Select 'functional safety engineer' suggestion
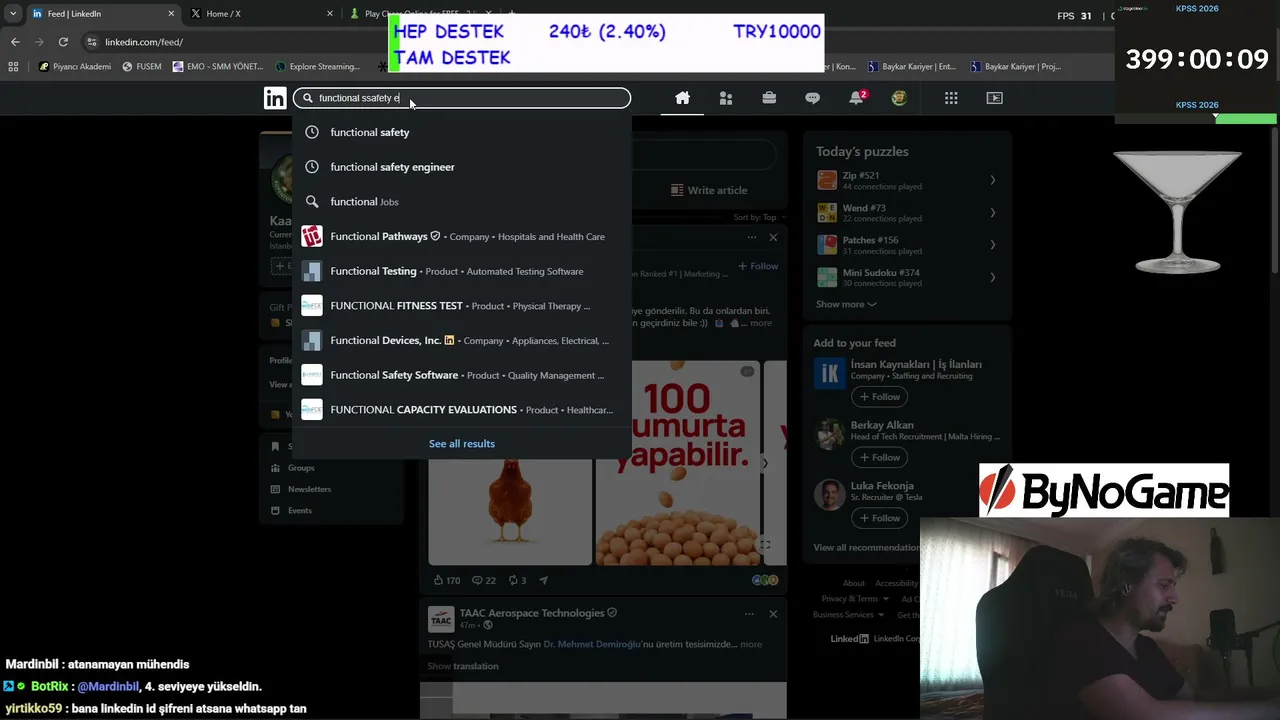 pos(462,167)
